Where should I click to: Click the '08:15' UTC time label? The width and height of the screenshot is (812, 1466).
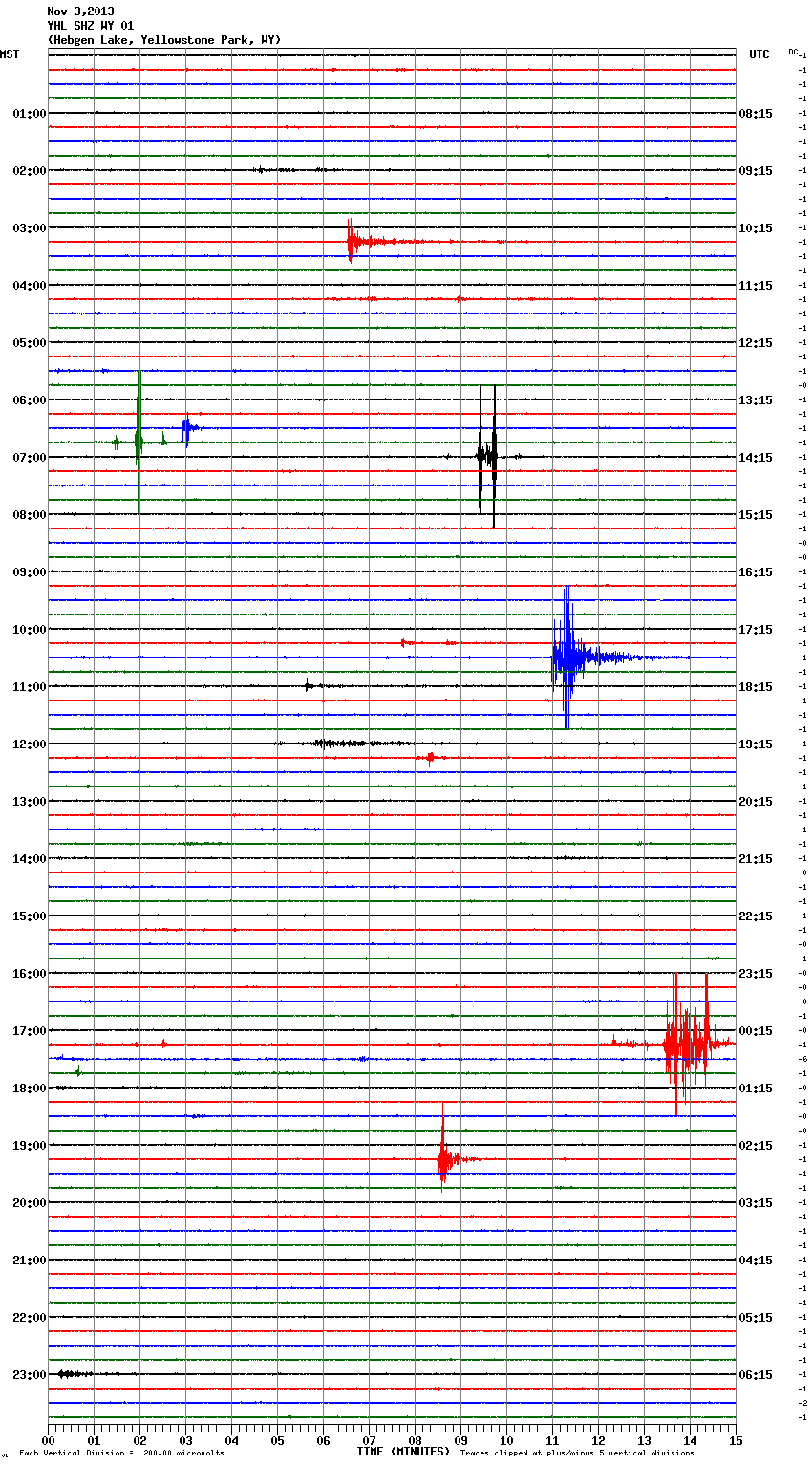click(756, 114)
